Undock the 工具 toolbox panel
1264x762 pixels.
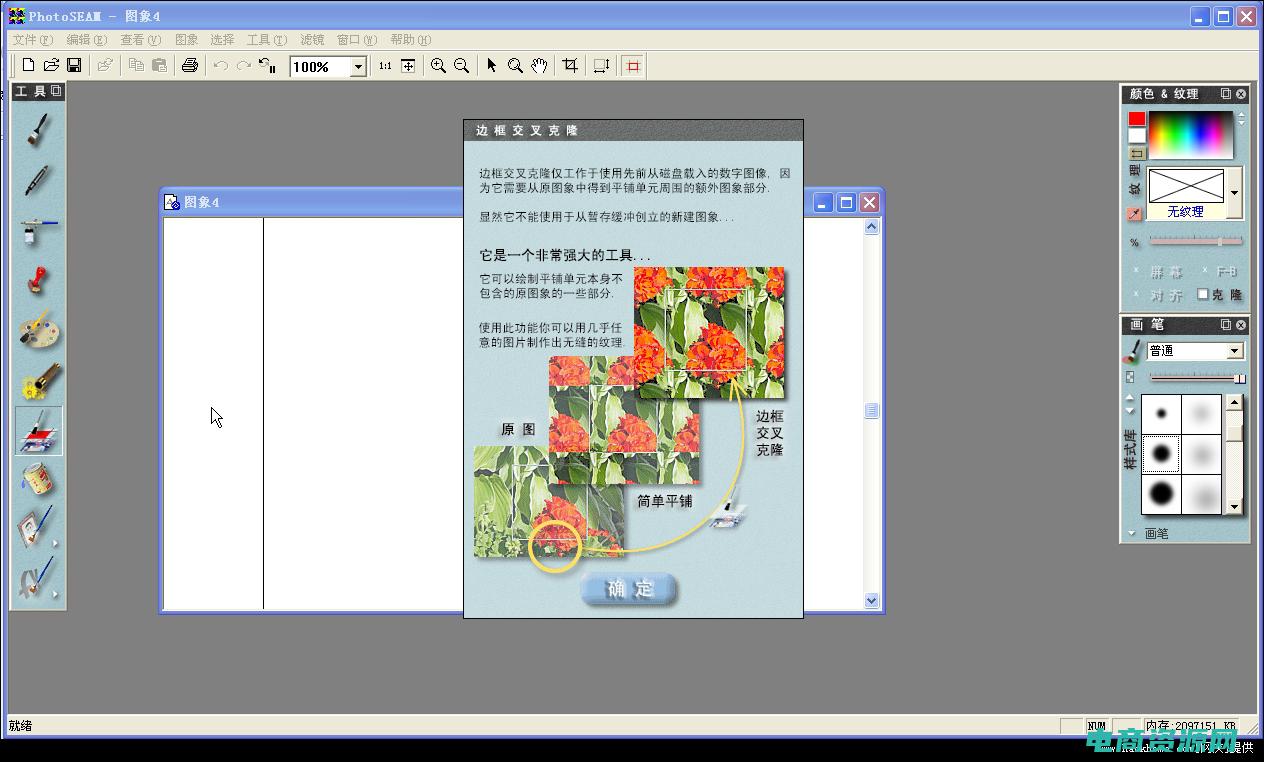pyautogui.click(x=56, y=91)
